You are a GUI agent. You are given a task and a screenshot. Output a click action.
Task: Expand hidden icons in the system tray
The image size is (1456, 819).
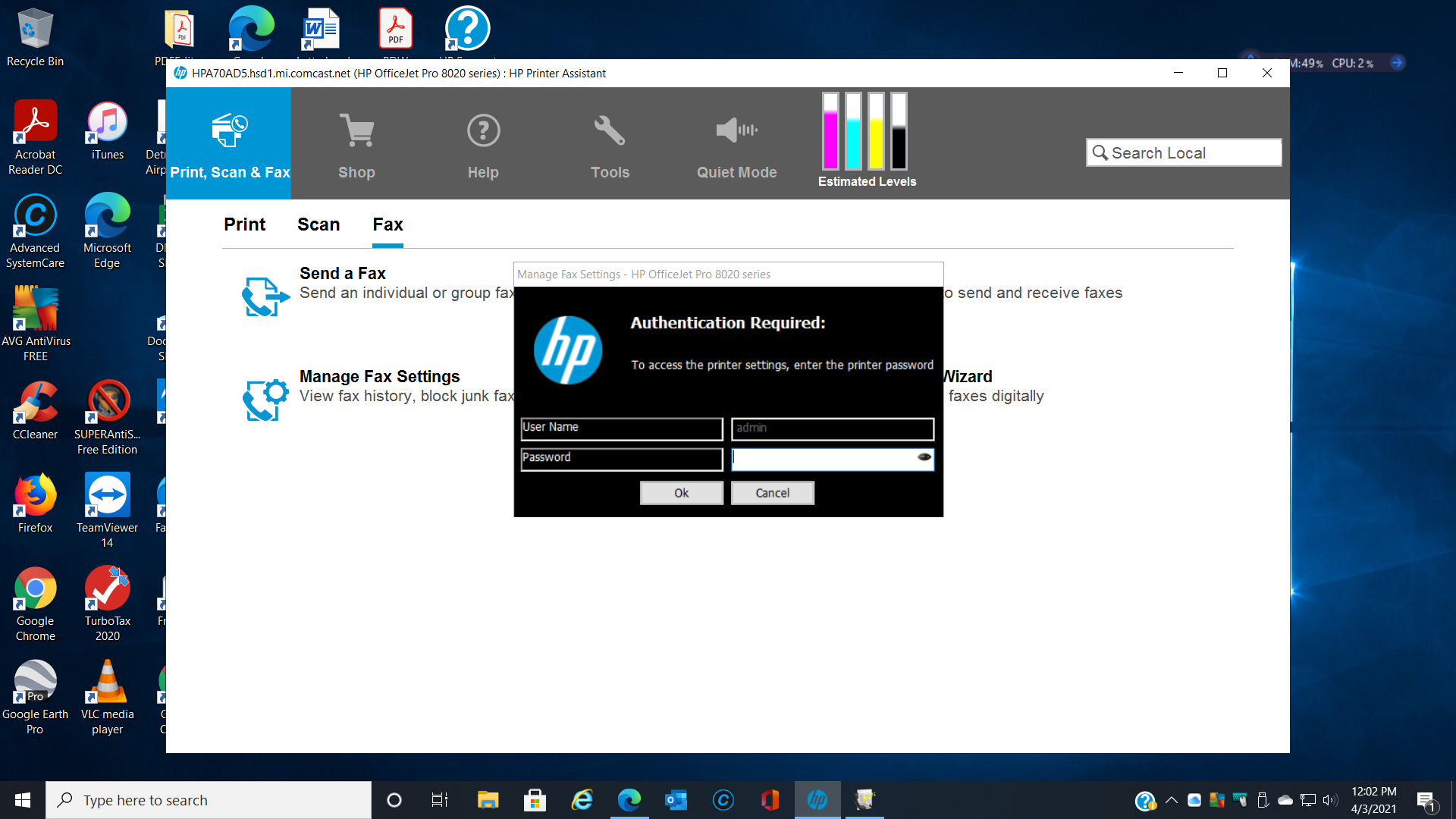pos(1171,799)
